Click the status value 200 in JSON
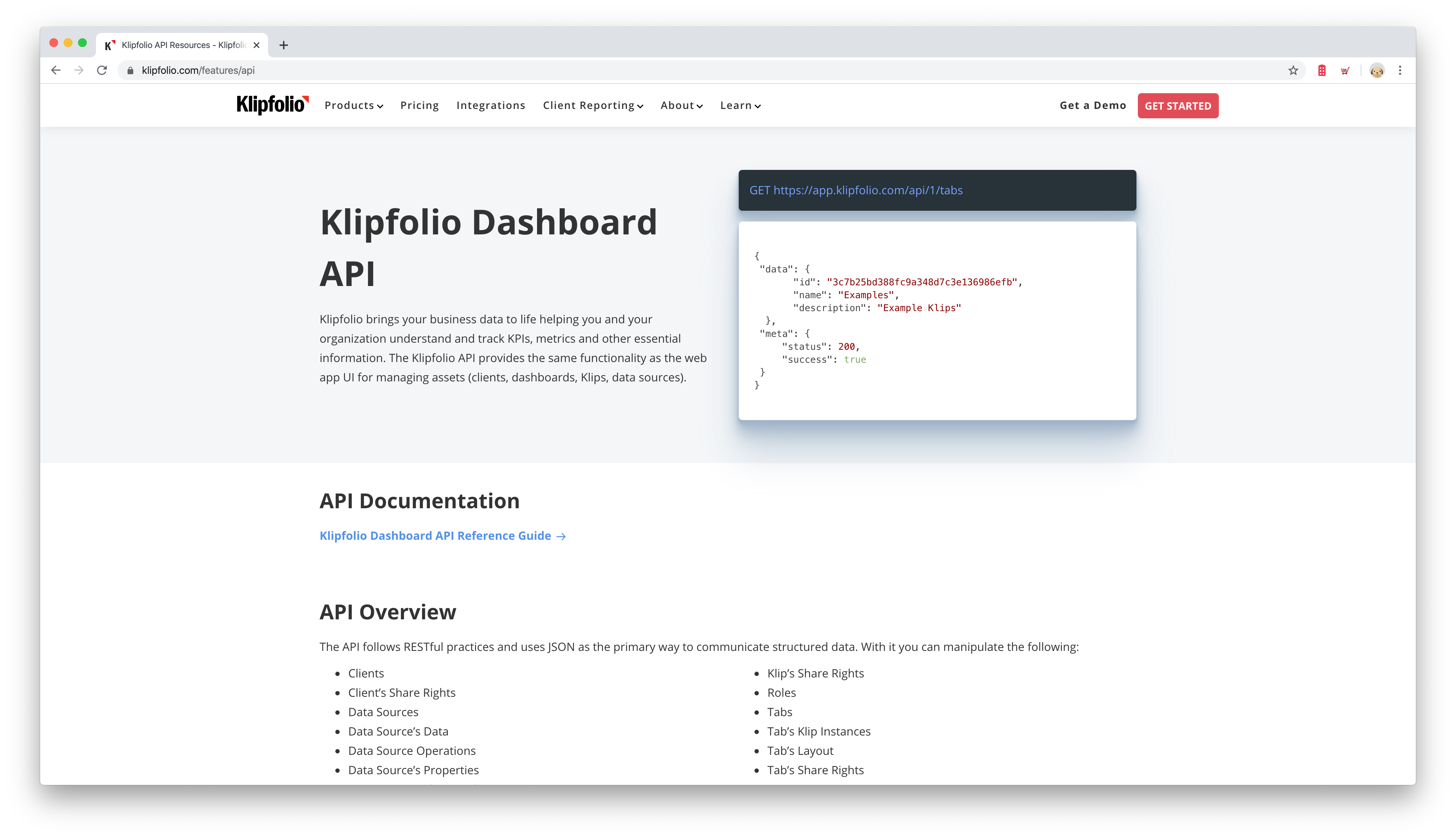The image size is (1456, 838). click(846, 347)
